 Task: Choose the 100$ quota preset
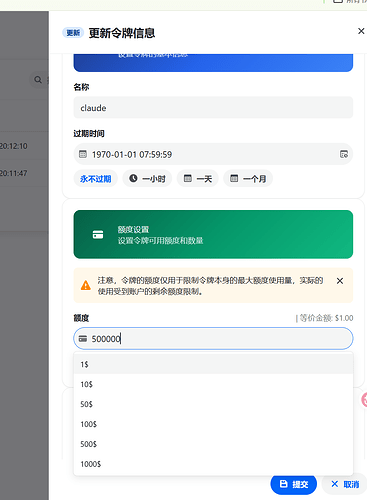point(213,424)
